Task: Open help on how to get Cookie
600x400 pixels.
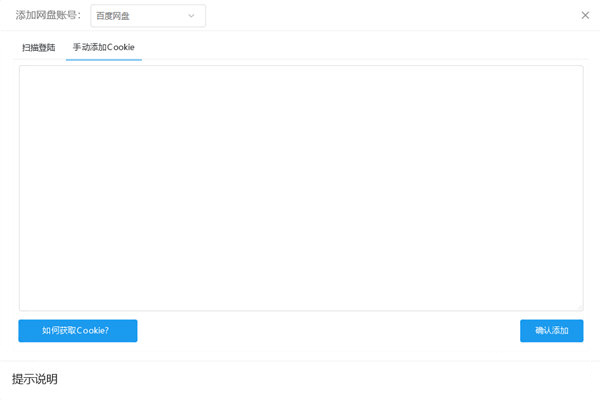Action: 77,331
